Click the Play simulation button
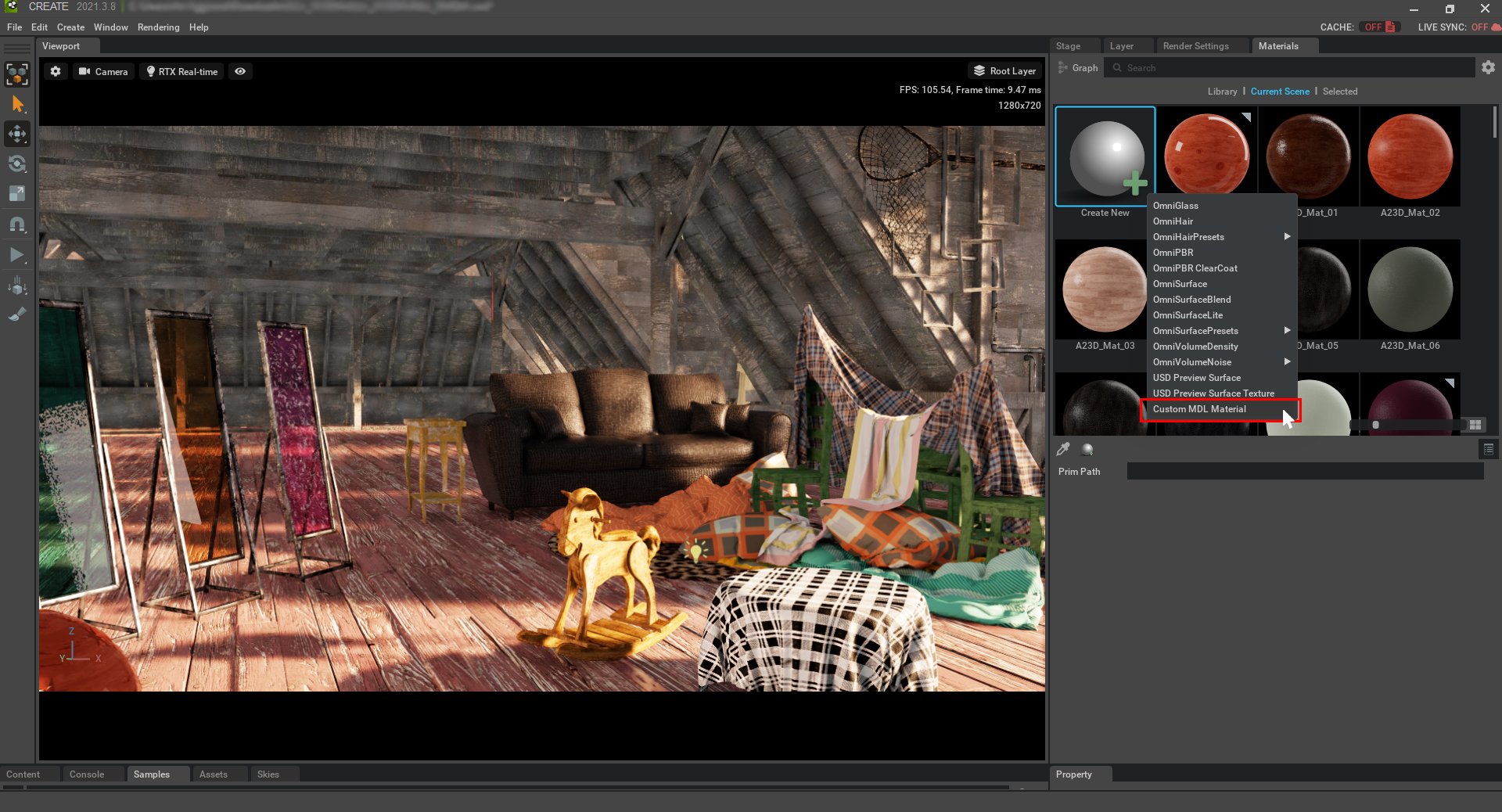 [x=17, y=254]
